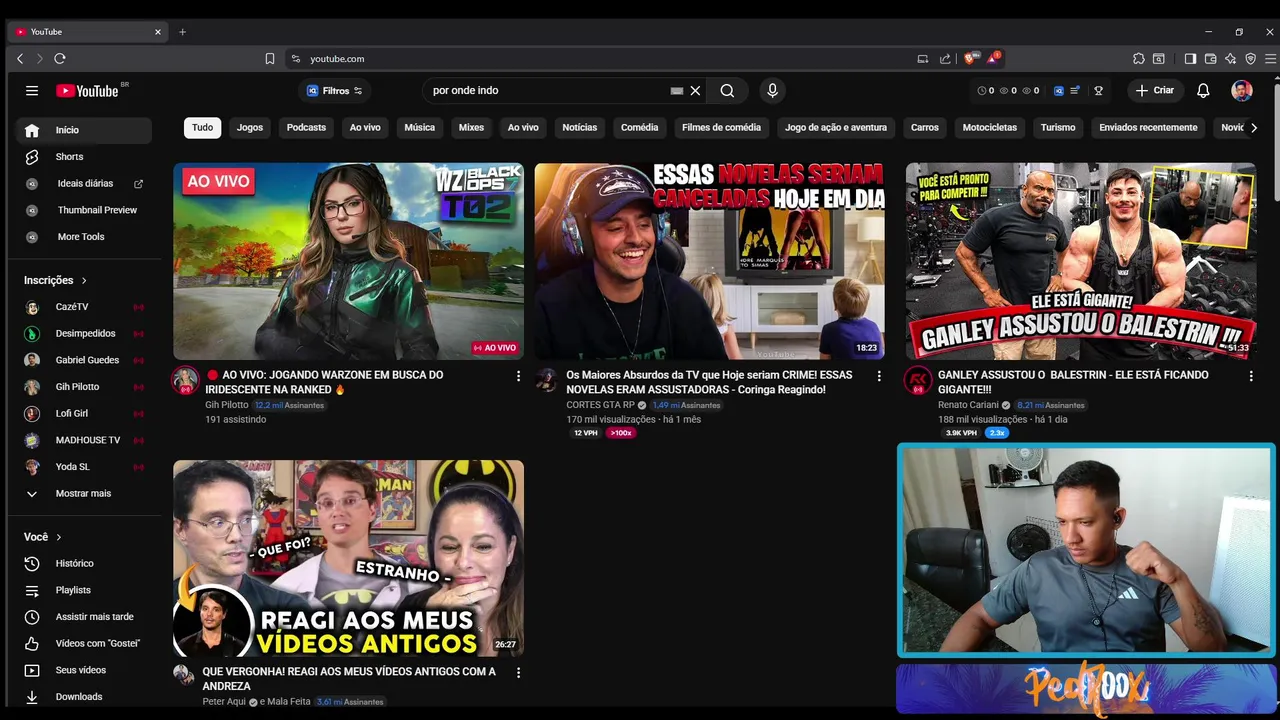The height and width of the screenshot is (720, 1280).
Task: Open options menu for Coringa Reagindo video
Action: 879,376
